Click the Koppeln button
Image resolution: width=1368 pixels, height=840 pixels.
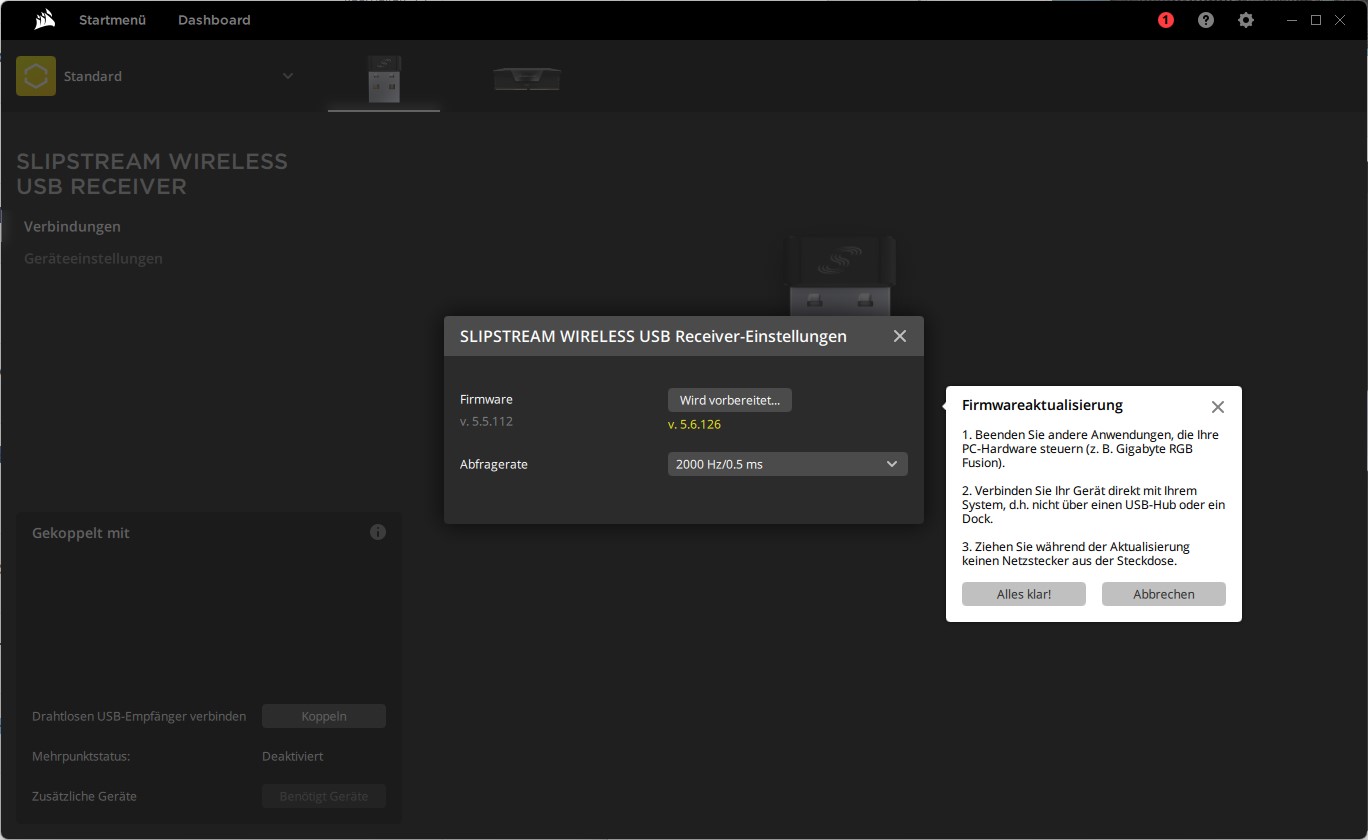323,716
